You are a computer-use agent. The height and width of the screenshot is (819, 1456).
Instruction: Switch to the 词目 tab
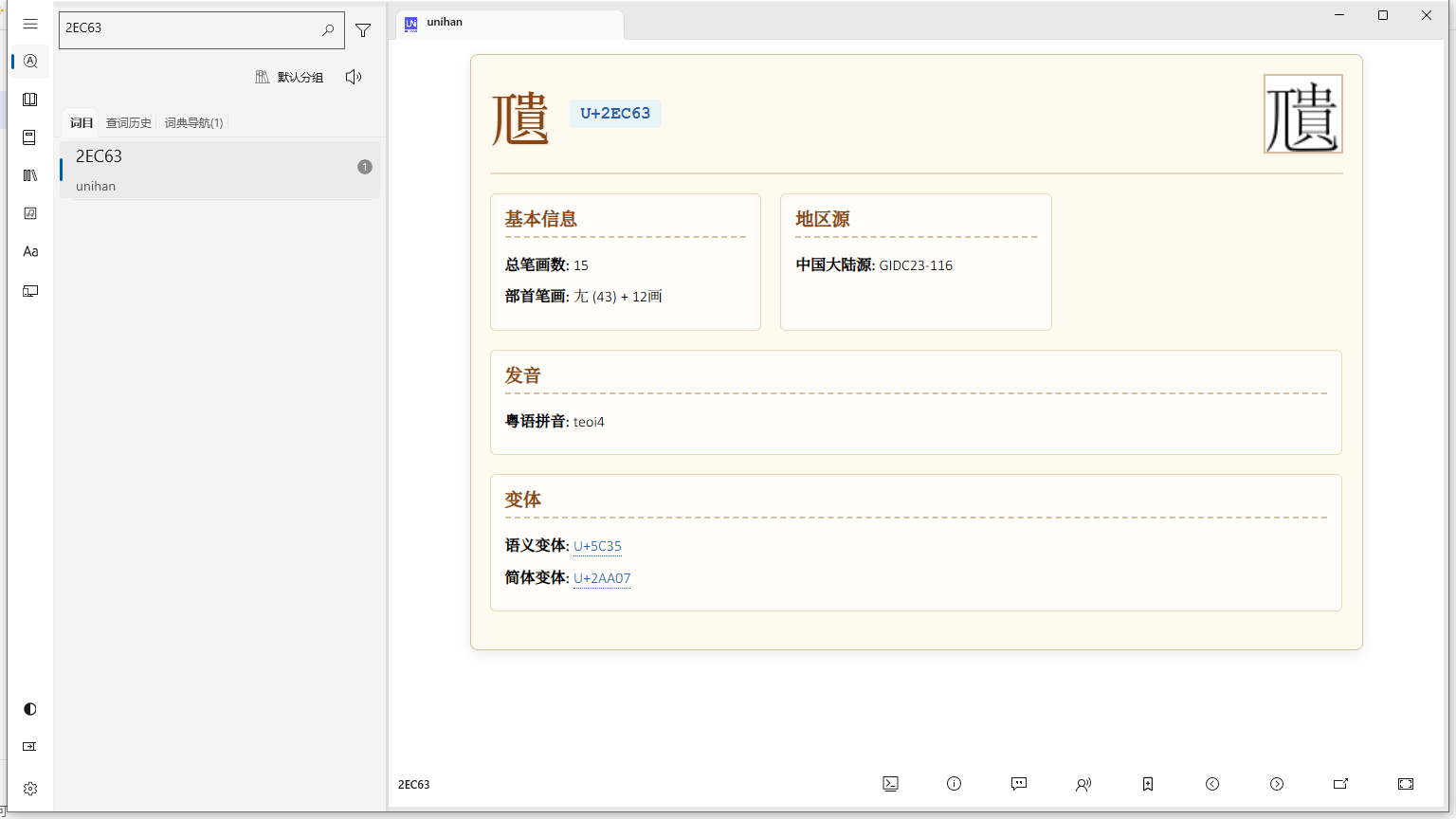pyautogui.click(x=82, y=122)
